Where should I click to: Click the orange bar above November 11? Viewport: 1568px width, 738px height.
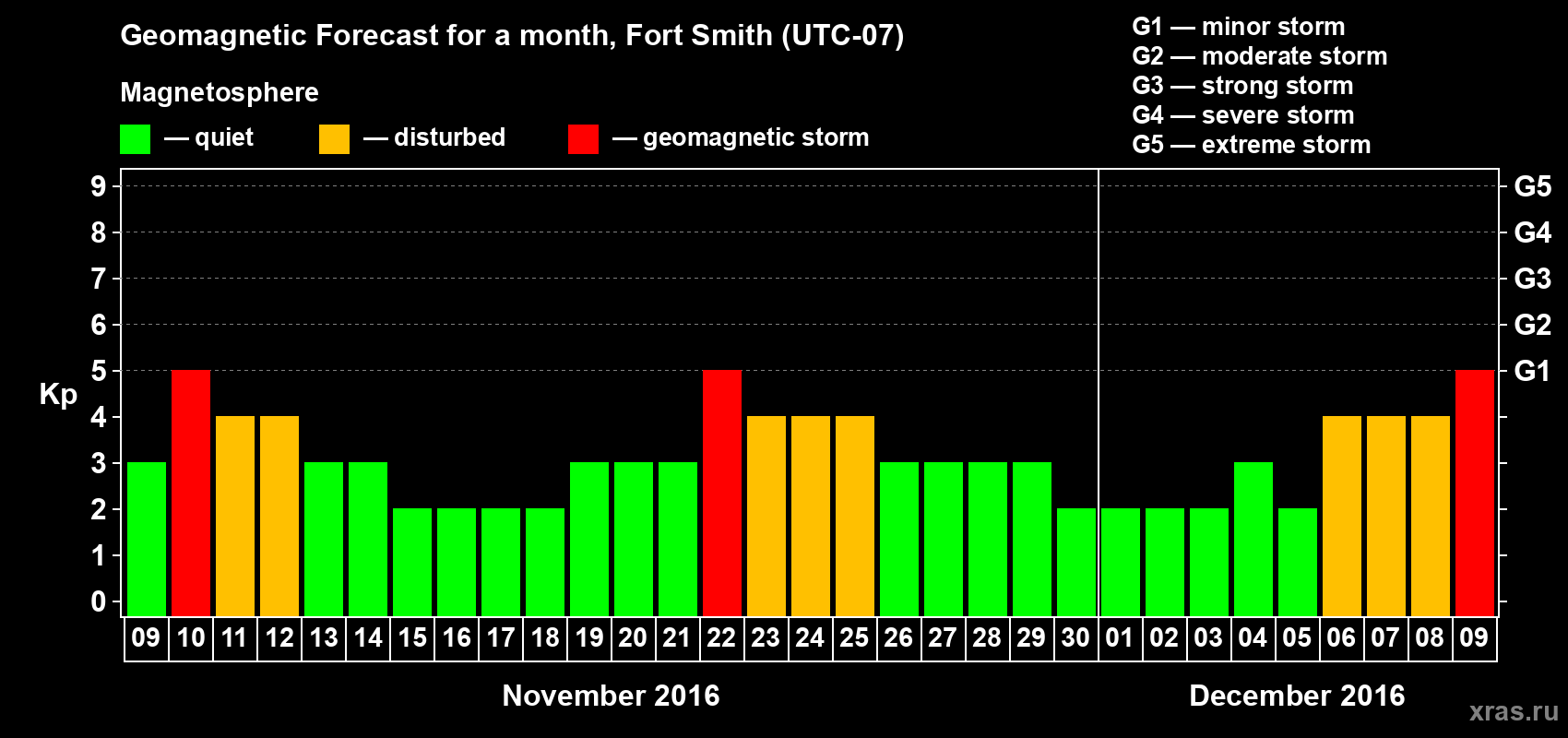coord(235,516)
